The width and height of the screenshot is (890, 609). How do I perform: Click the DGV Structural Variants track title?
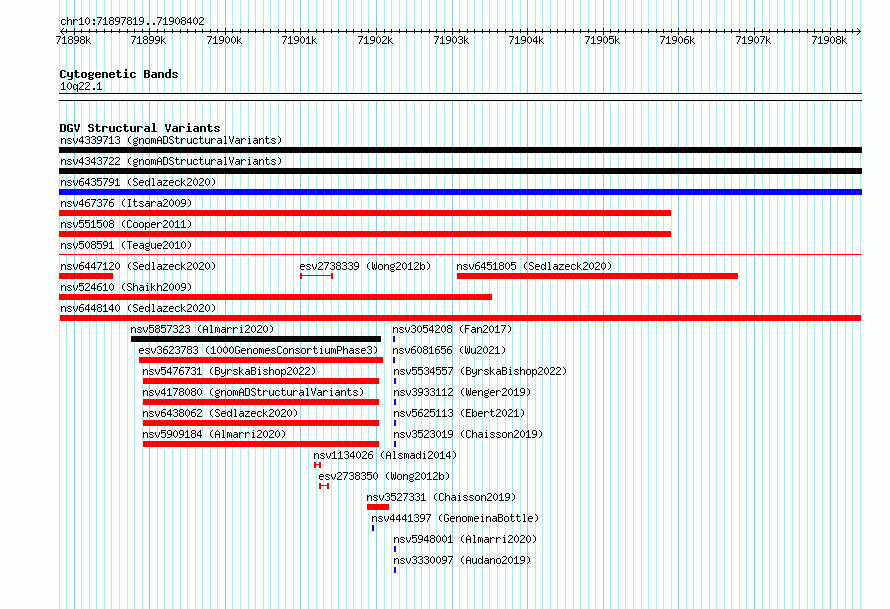140,128
